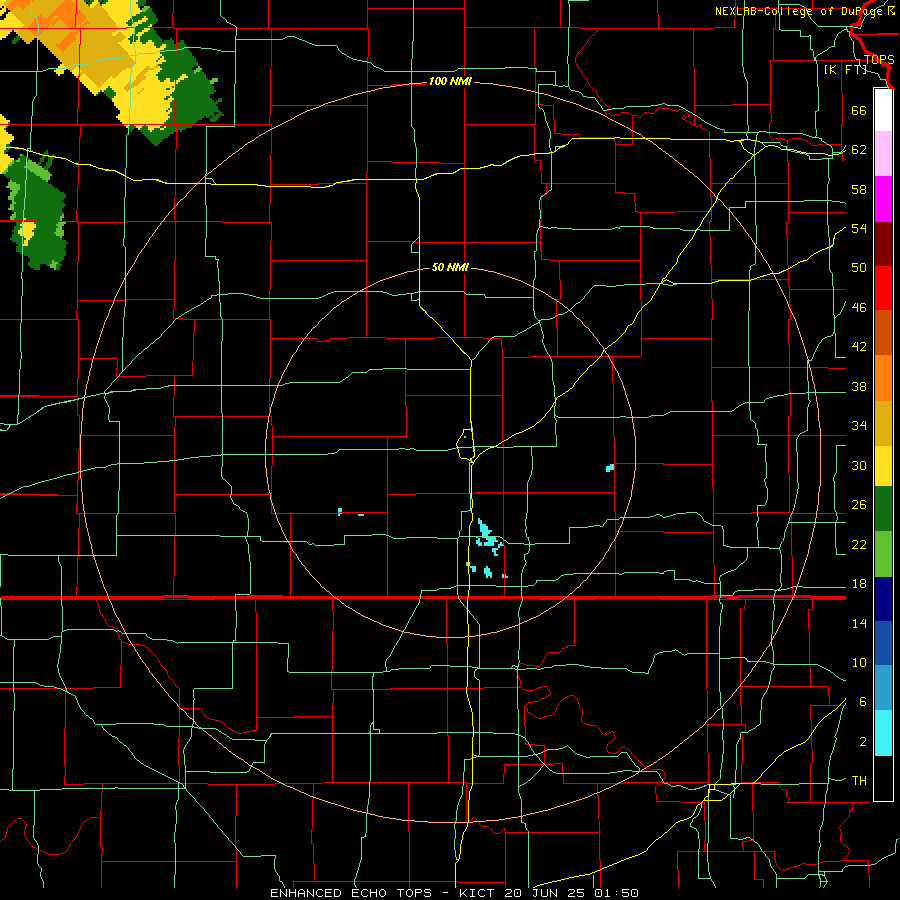900x900 pixels.
Task: Click the 'TH' threshold legend label
Action: tap(859, 781)
